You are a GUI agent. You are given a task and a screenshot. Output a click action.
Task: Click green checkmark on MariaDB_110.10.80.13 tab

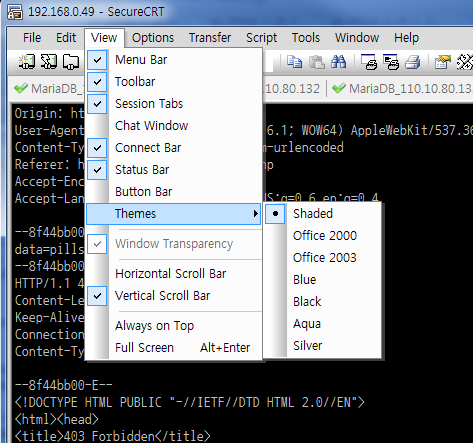339,89
